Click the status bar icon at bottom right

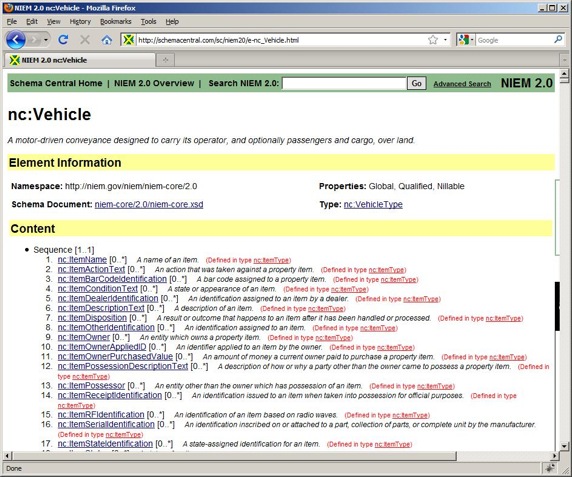tap(550, 468)
